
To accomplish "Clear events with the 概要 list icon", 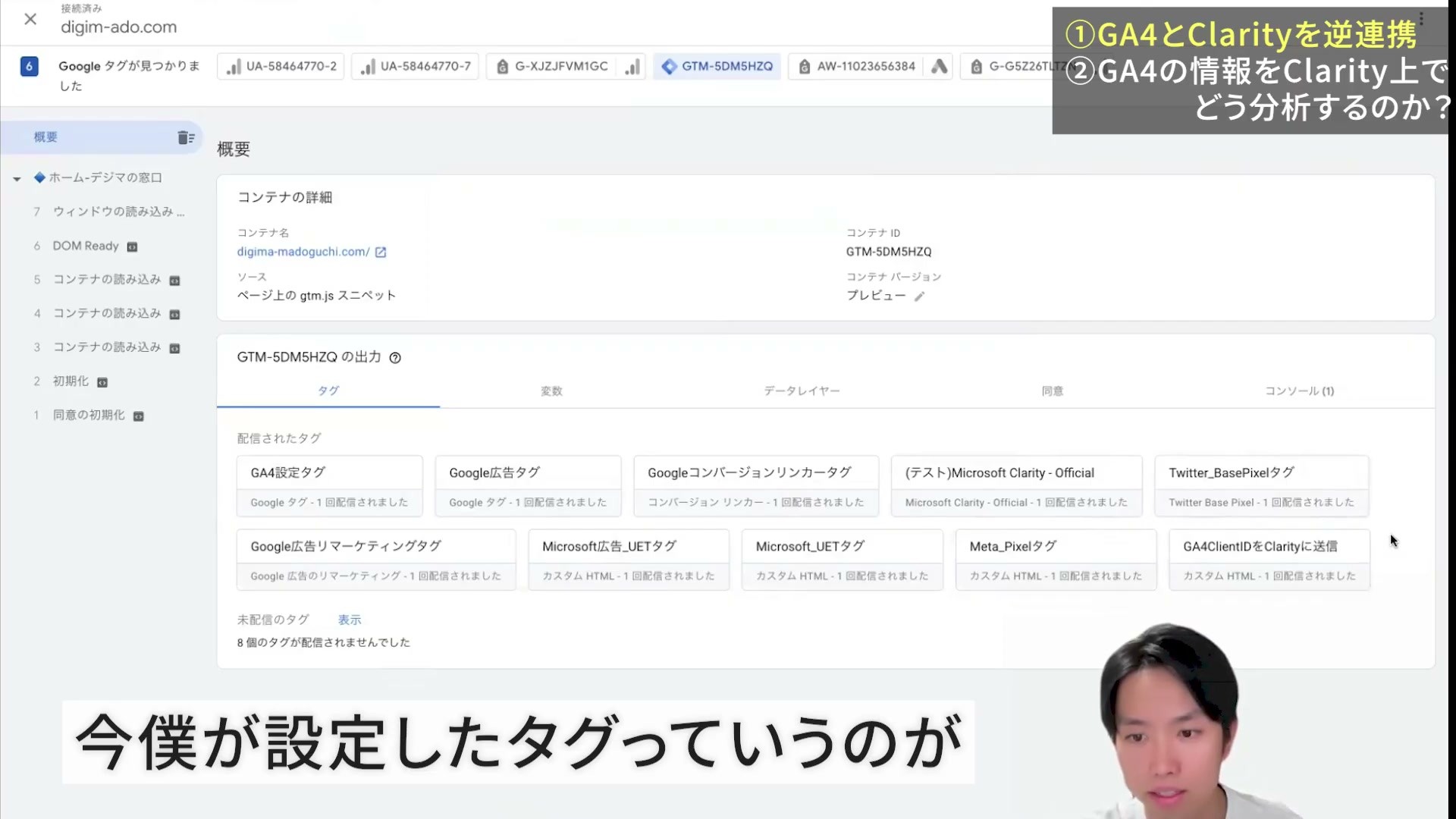I will (x=186, y=137).
